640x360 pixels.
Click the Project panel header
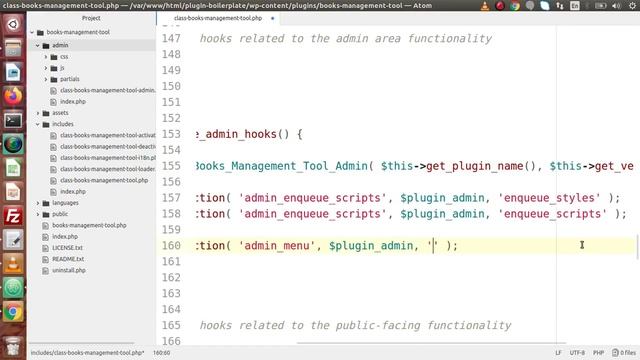point(91,18)
